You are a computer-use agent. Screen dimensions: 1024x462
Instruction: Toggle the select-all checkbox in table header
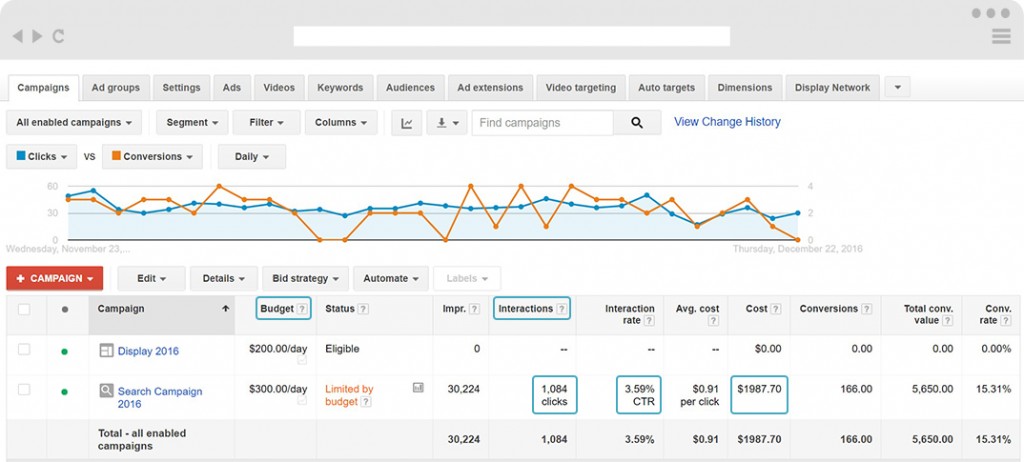coord(24,309)
